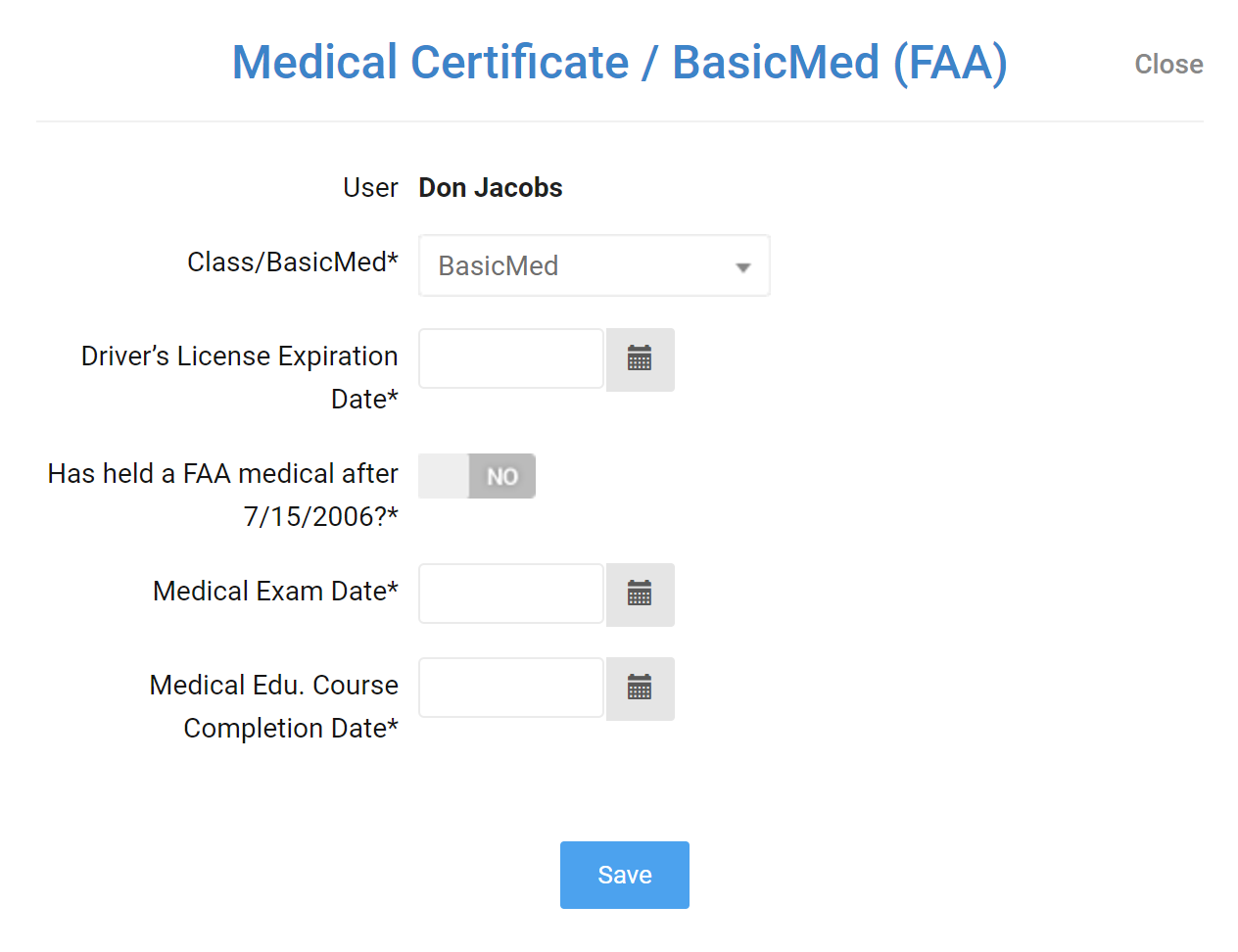1238x952 pixels.
Task: Click the BasicMed value in the dropdown box
Action: pyautogui.click(x=499, y=264)
